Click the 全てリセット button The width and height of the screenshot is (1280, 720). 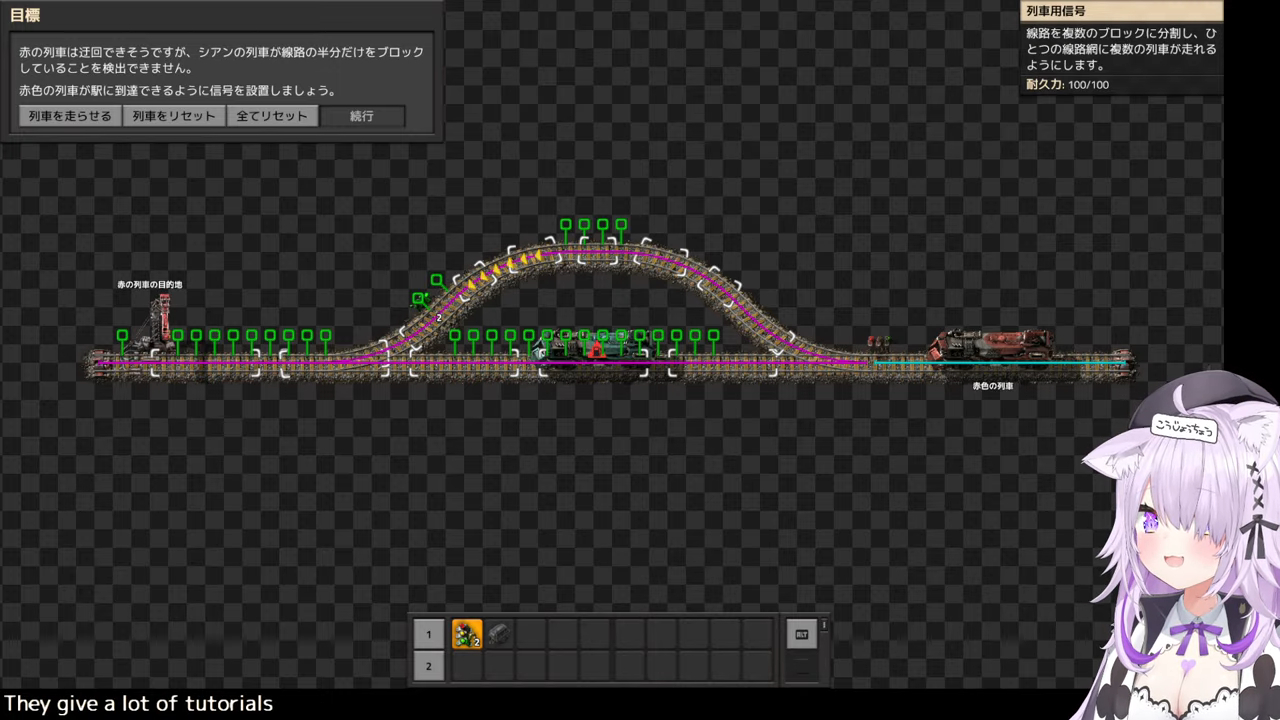(x=272, y=116)
